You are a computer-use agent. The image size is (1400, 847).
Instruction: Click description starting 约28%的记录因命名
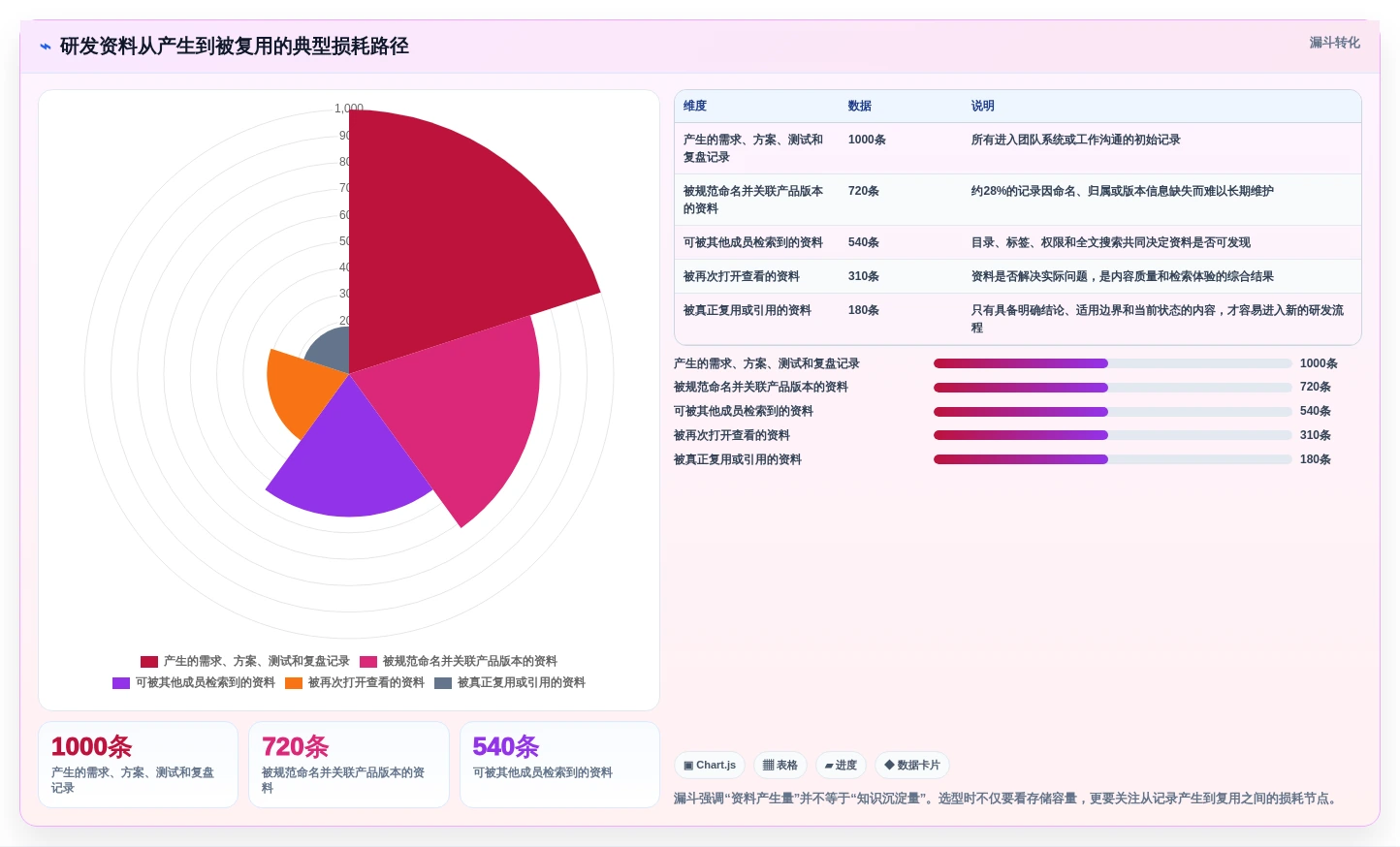pos(1123,191)
